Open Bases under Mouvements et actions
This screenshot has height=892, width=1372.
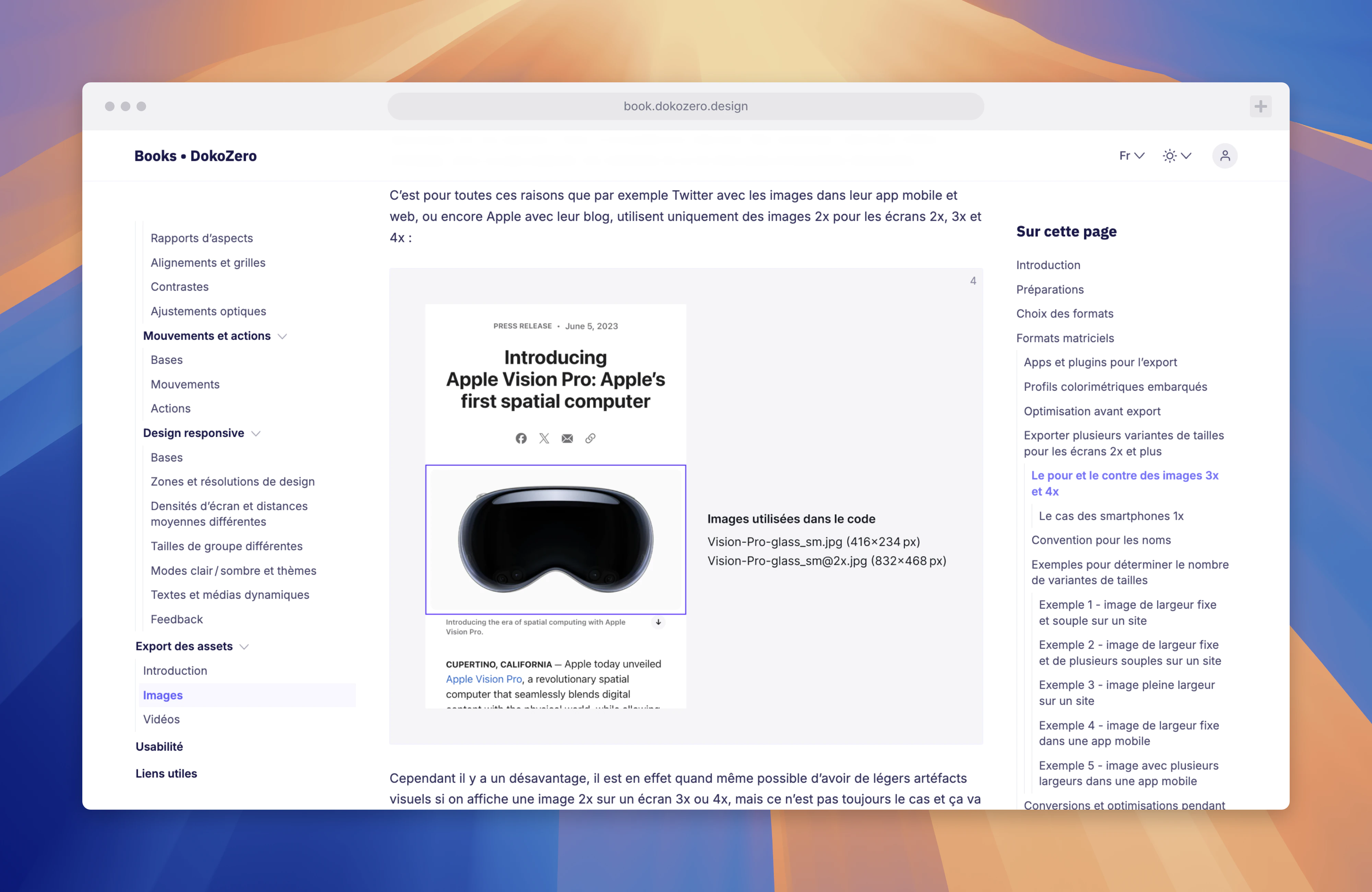(167, 360)
